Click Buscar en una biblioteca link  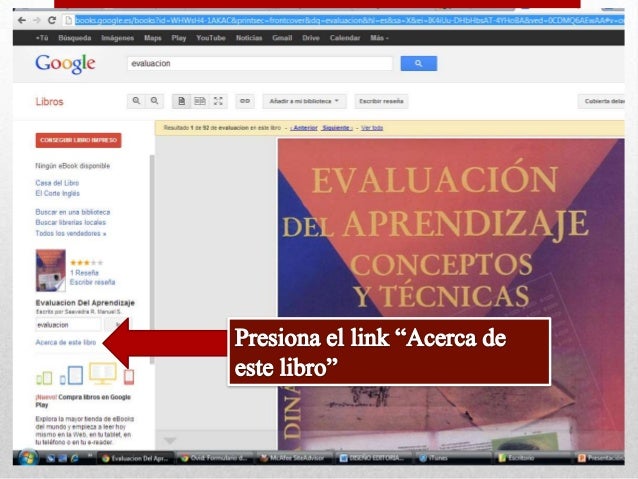(x=73, y=212)
